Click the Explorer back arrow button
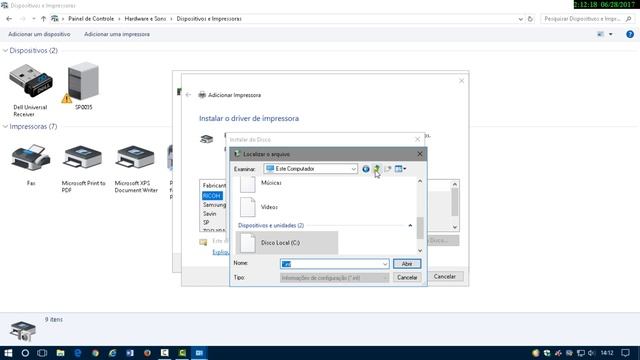The width and height of the screenshot is (640, 360). pyautogui.click(x=9, y=19)
